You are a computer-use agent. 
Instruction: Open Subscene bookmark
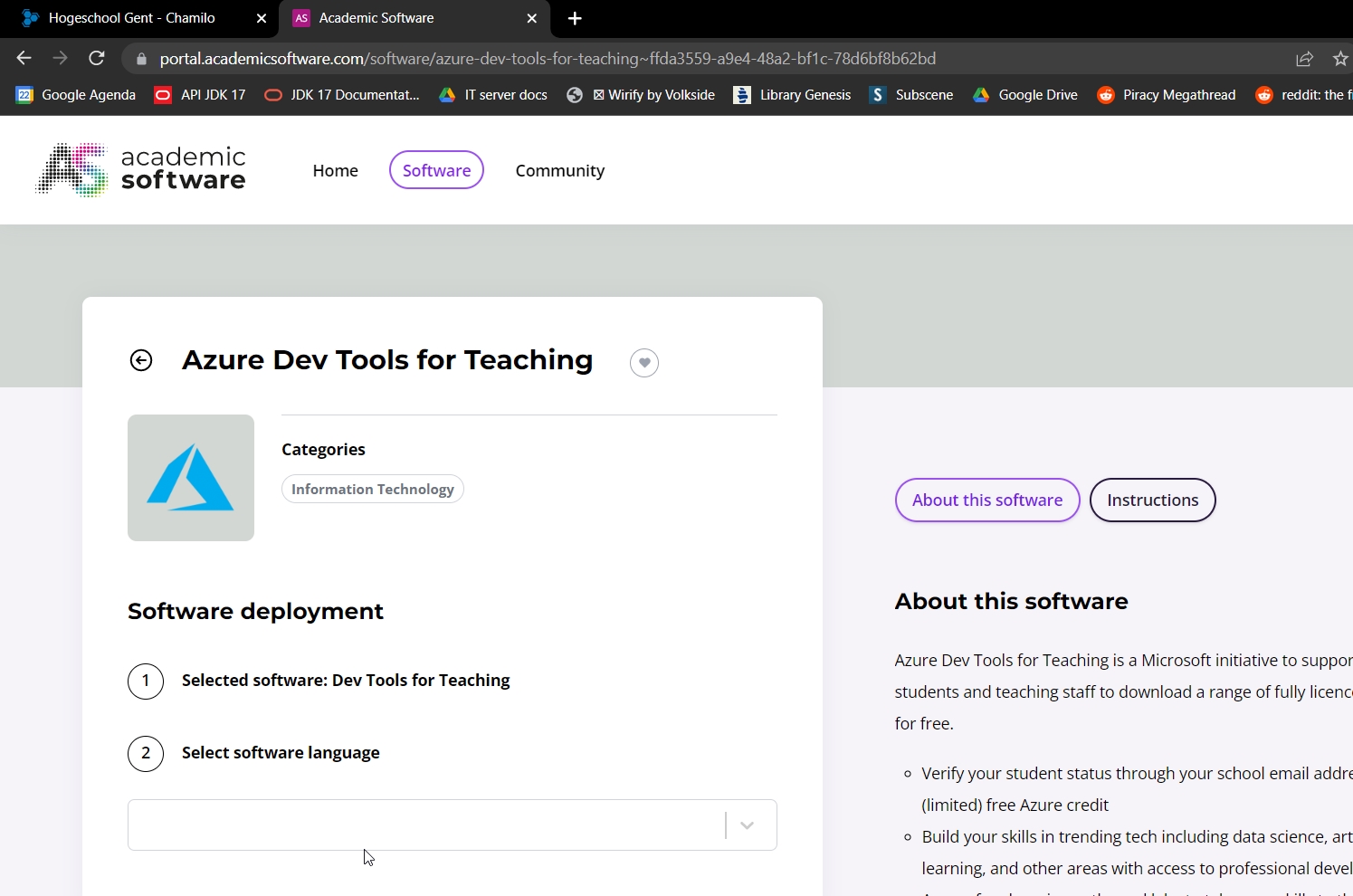coord(911,95)
